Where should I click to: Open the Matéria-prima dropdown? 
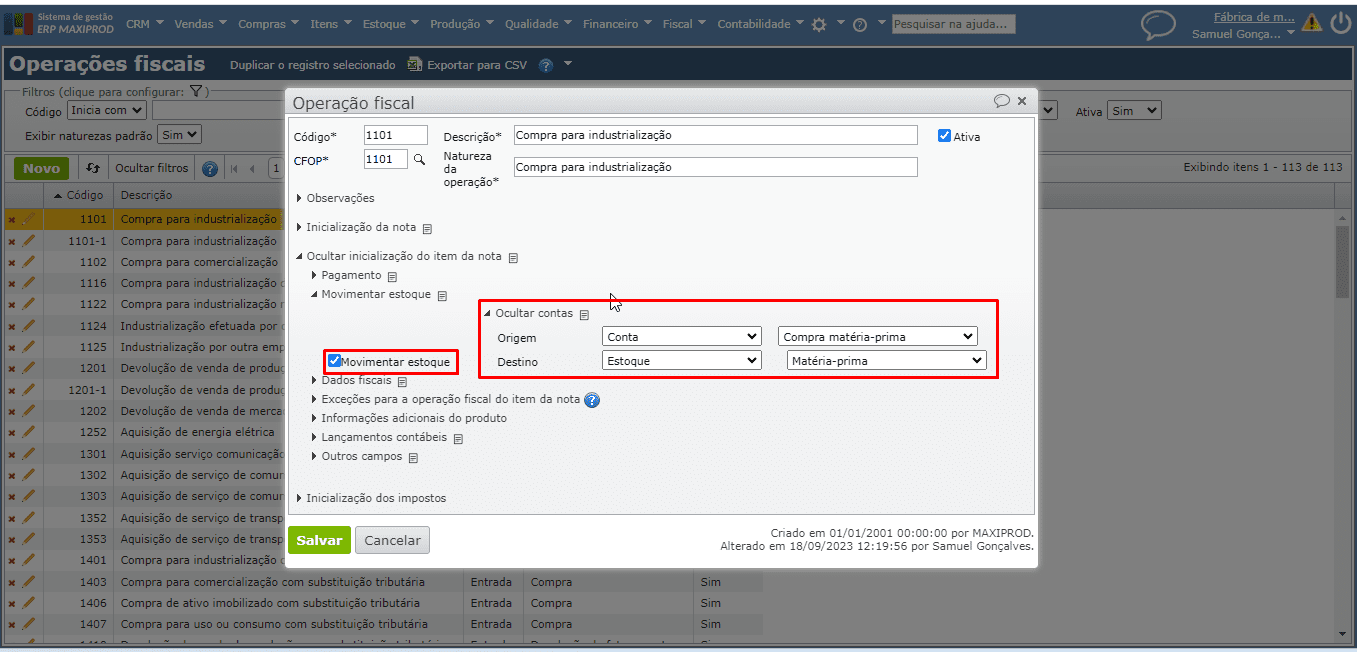click(886, 360)
